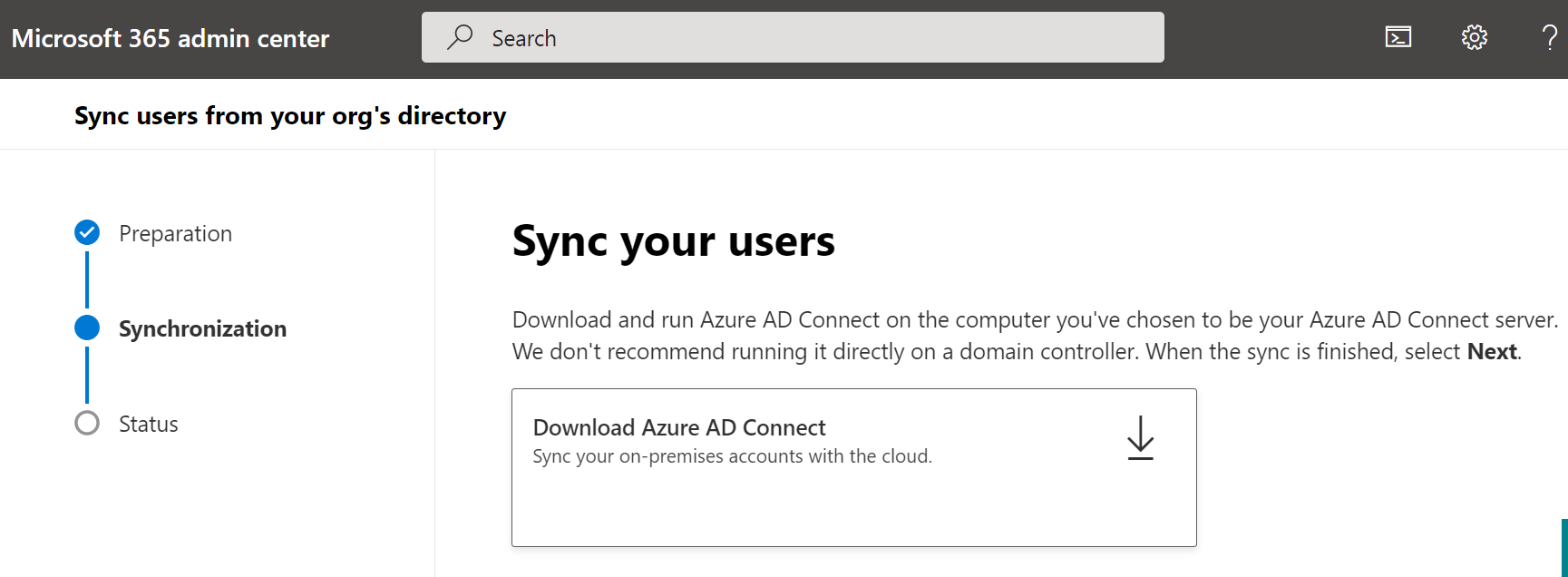The height and width of the screenshot is (577, 1568).
Task: Select the Synchronization step circle
Action: point(87,328)
